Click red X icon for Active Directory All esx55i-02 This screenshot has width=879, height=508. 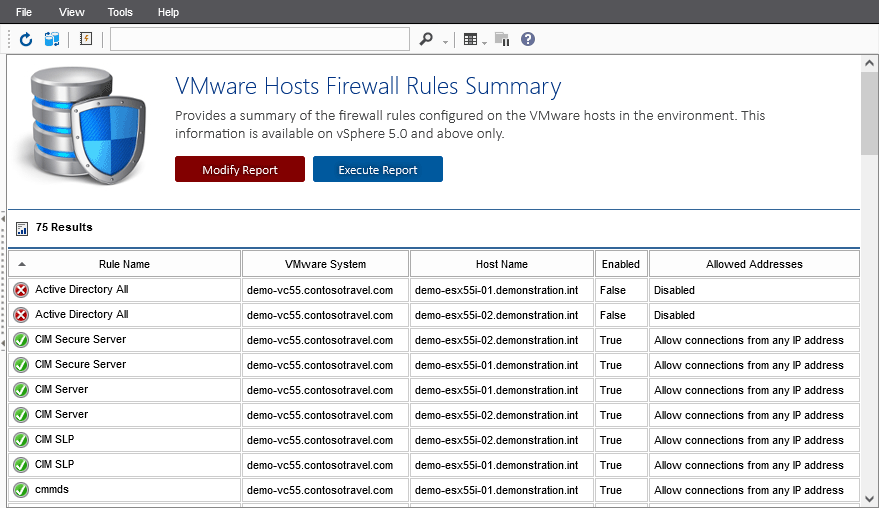click(x=21, y=315)
